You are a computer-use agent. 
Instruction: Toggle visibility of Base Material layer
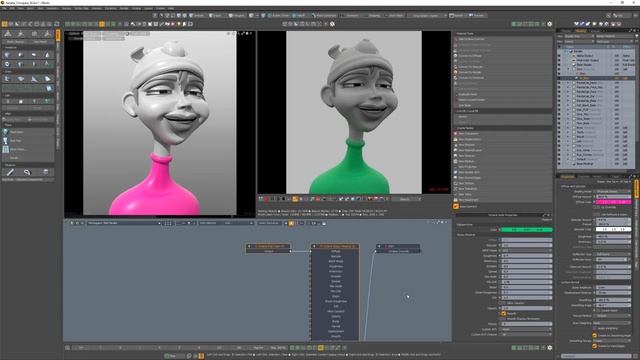tap(559, 164)
